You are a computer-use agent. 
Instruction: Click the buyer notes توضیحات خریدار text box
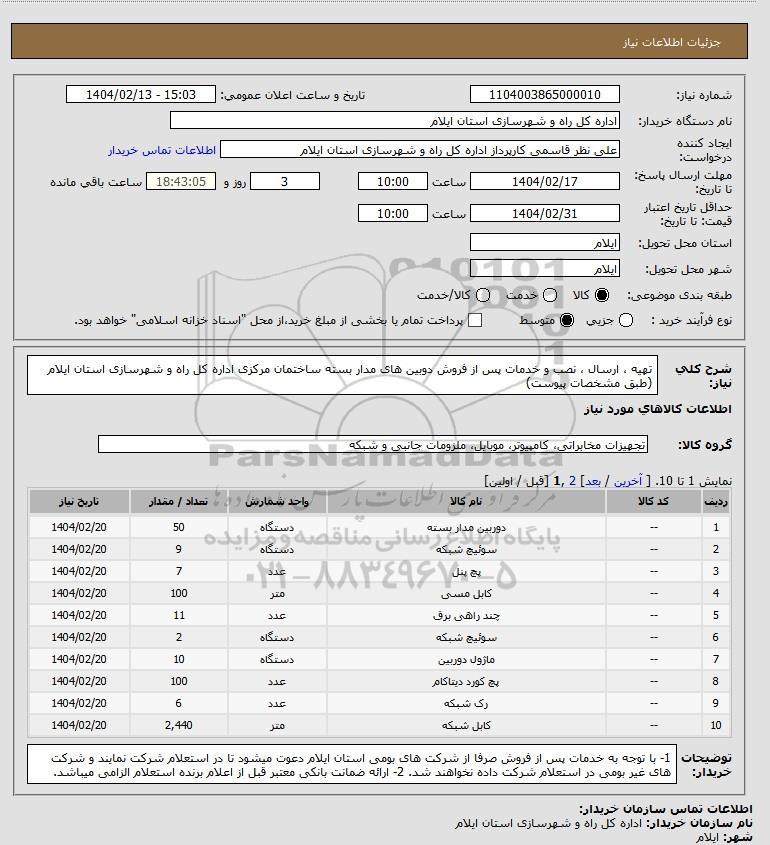[352, 764]
